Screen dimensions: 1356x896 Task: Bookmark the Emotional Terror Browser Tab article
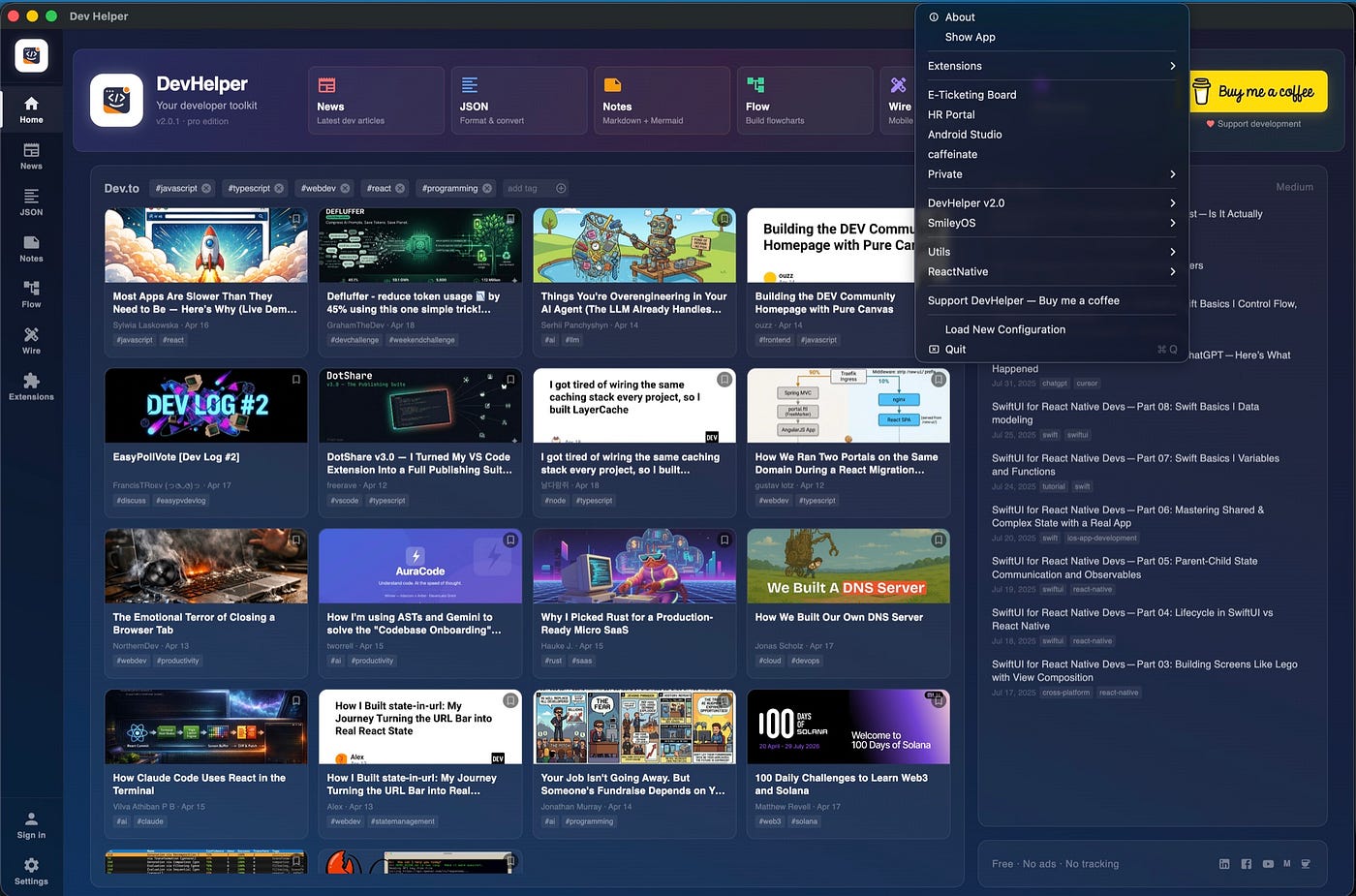click(296, 541)
